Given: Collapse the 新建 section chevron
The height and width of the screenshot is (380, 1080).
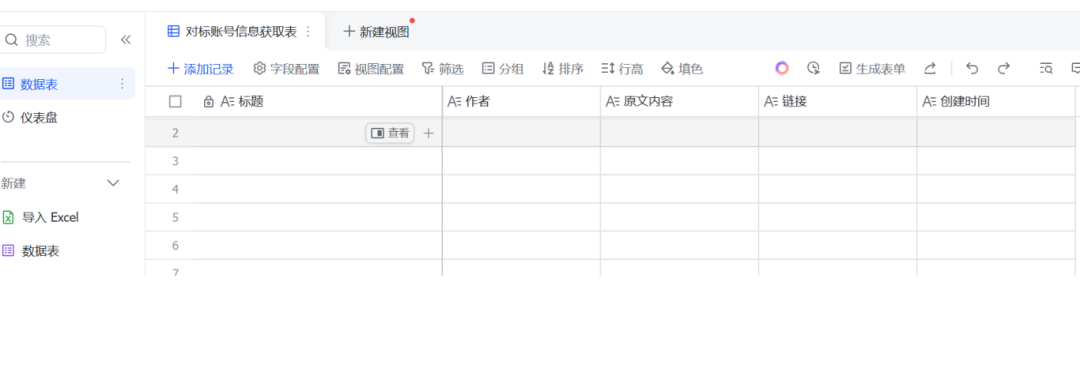Looking at the screenshot, I should tap(113, 183).
